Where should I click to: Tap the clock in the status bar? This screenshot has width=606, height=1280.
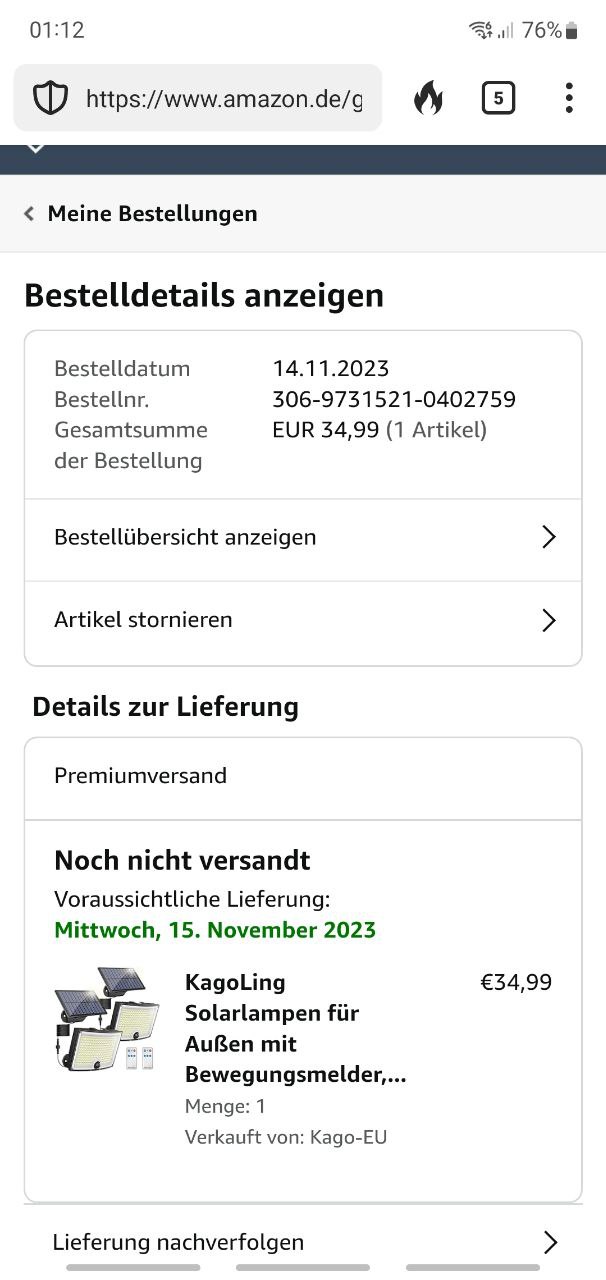[x=57, y=30]
